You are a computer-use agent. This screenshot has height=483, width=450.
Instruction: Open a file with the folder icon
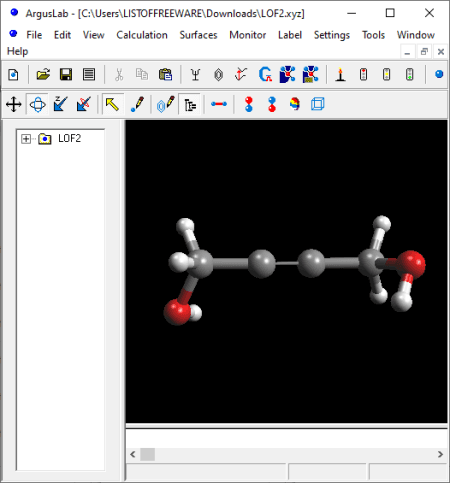point(43,75)
